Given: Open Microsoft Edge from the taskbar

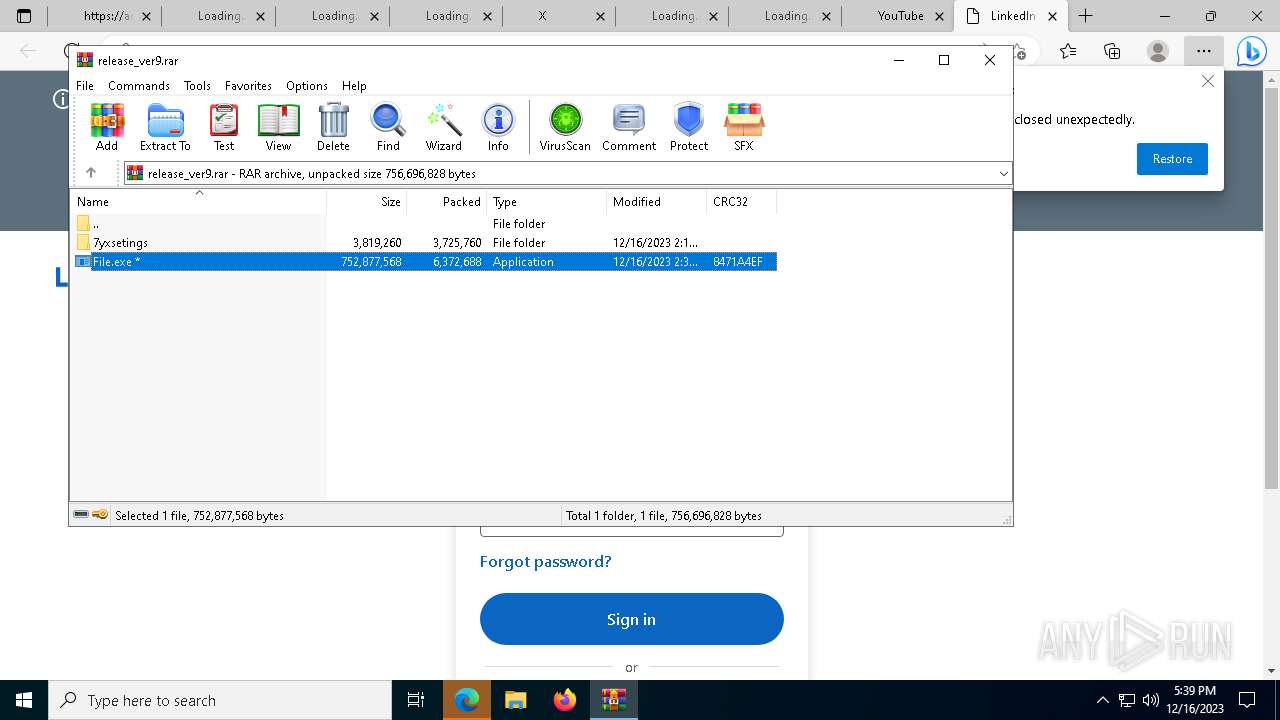Looking at the screenshot, I should tap(467, 700).
